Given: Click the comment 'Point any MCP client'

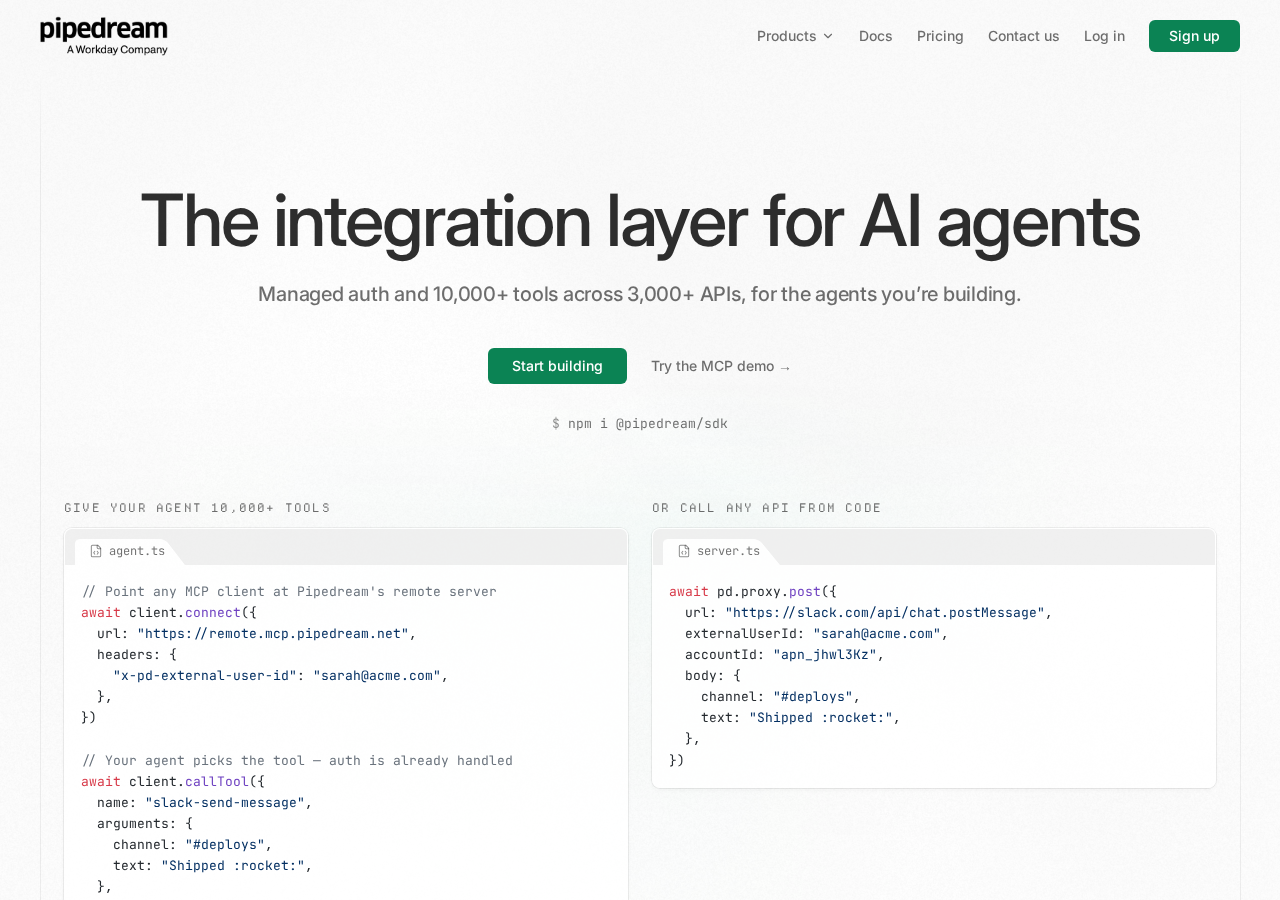Looking at the screenshot, I should [289, 592].
